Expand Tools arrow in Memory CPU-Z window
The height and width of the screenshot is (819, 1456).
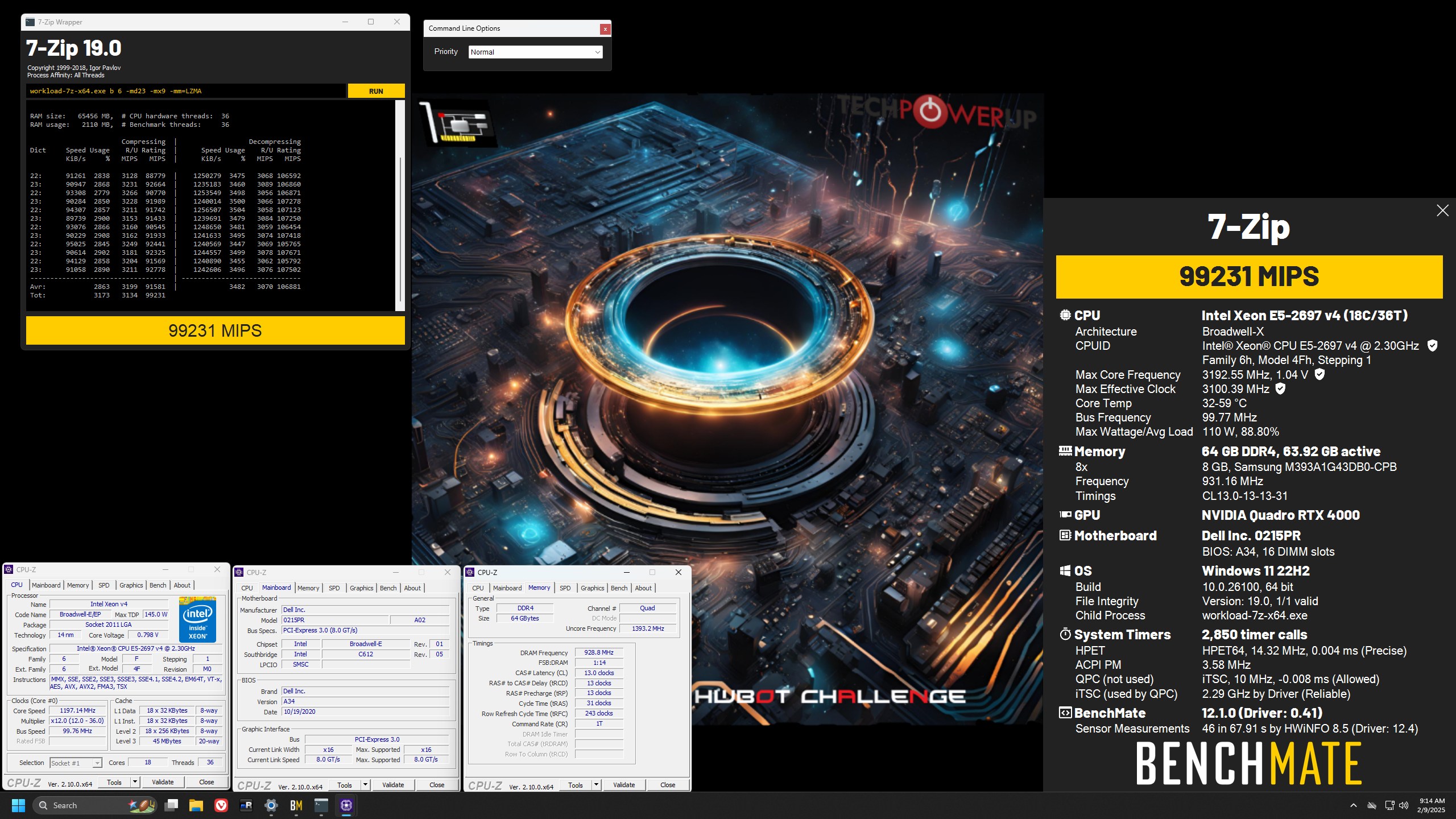tap(596, 785)
